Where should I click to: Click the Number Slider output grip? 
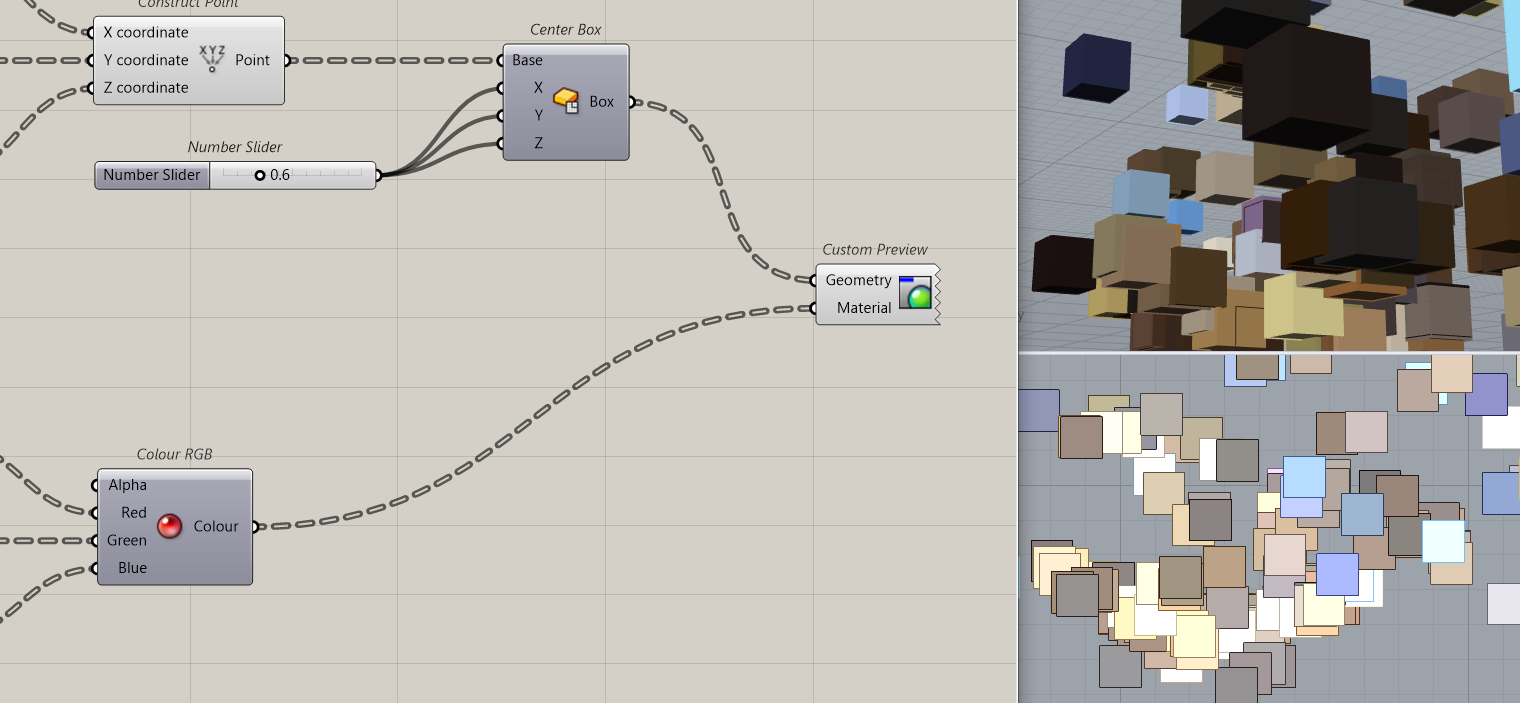pyautogui.click(x=378, y=176)
